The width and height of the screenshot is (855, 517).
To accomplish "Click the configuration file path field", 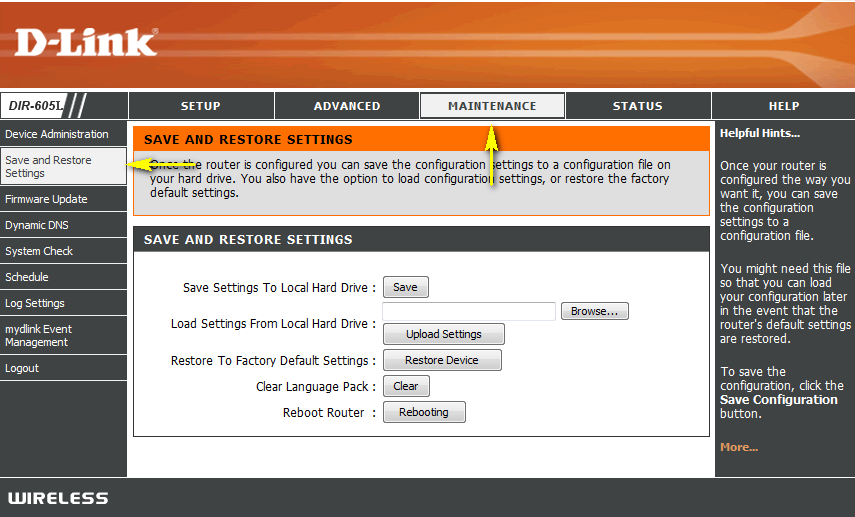I will 469,311.
